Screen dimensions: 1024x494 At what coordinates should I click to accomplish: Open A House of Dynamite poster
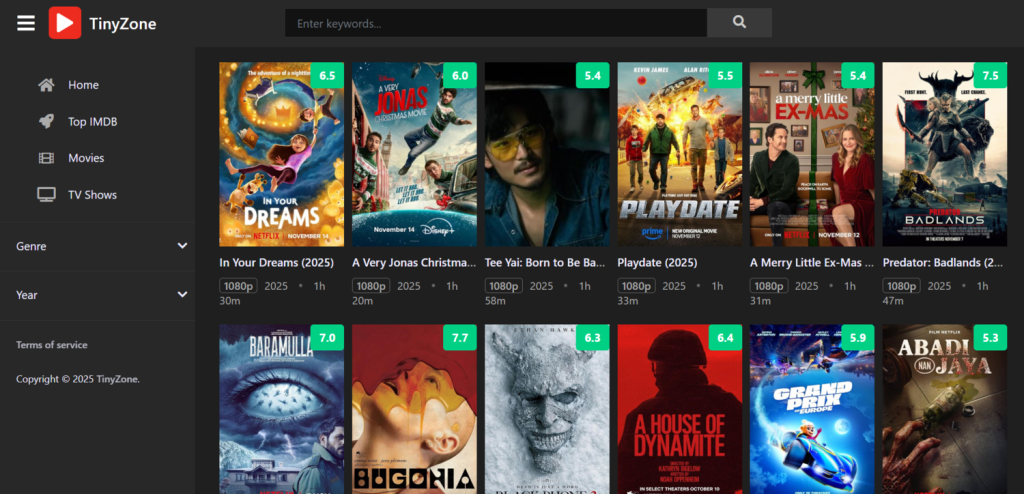(x=680, y=409)
